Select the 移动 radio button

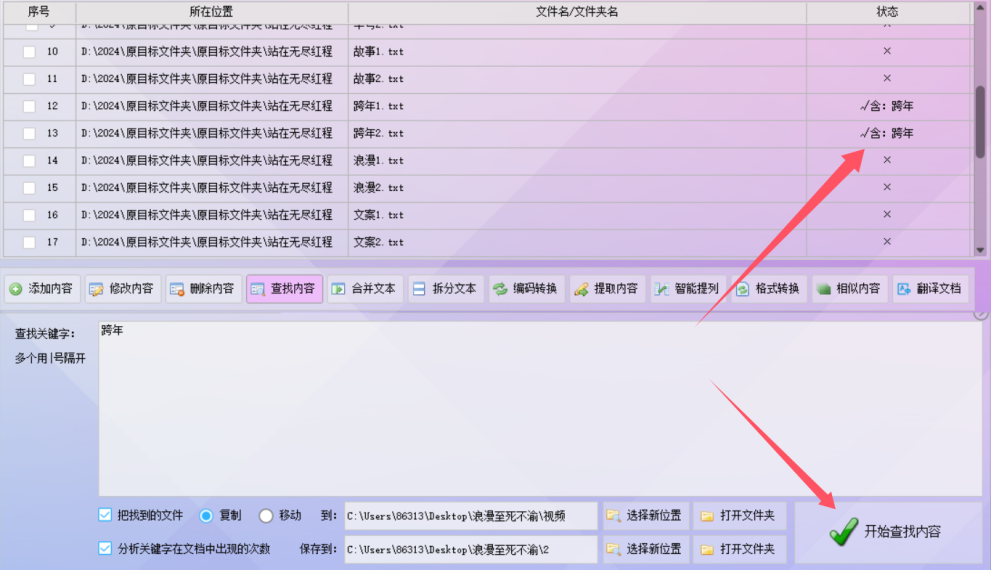266,516
